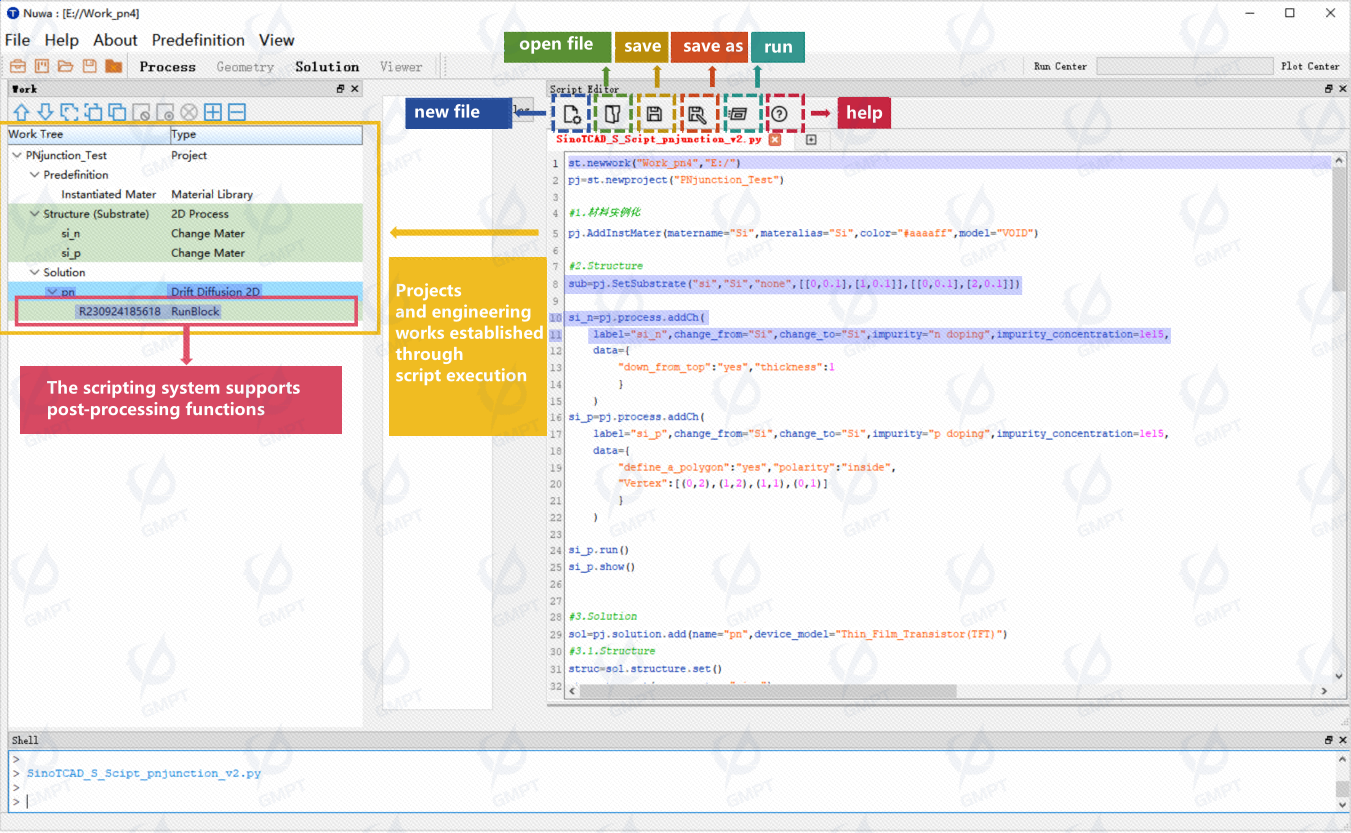Click the blue down arrow in Work panel
Screen dimensions: 1351x833
[45, 112]
